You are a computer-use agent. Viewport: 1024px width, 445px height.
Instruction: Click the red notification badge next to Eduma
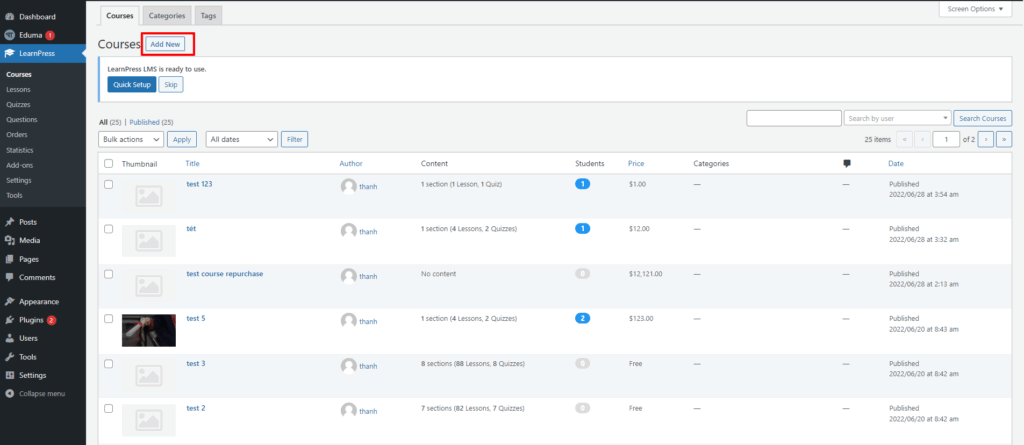pyautogui.click(x=50, y=35)
